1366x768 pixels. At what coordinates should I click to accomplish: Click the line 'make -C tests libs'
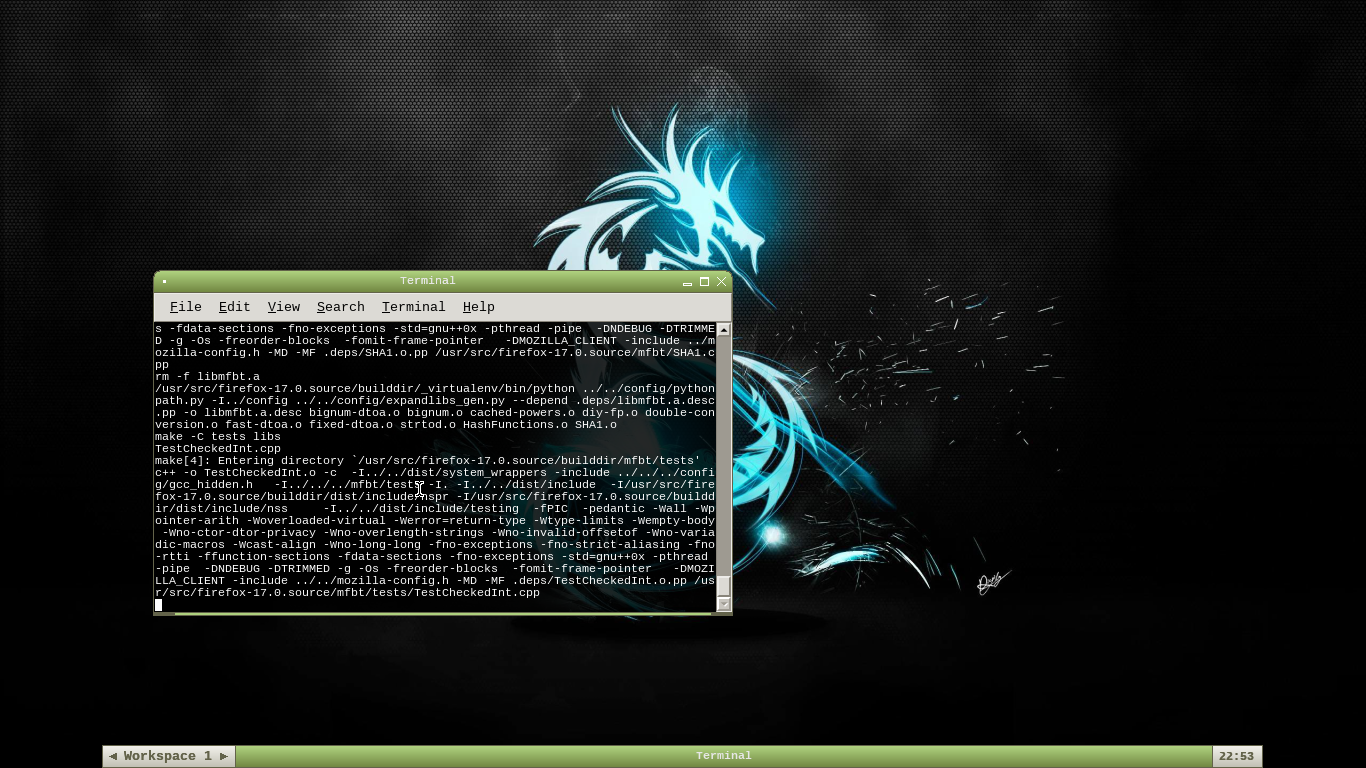pos(218,437)
